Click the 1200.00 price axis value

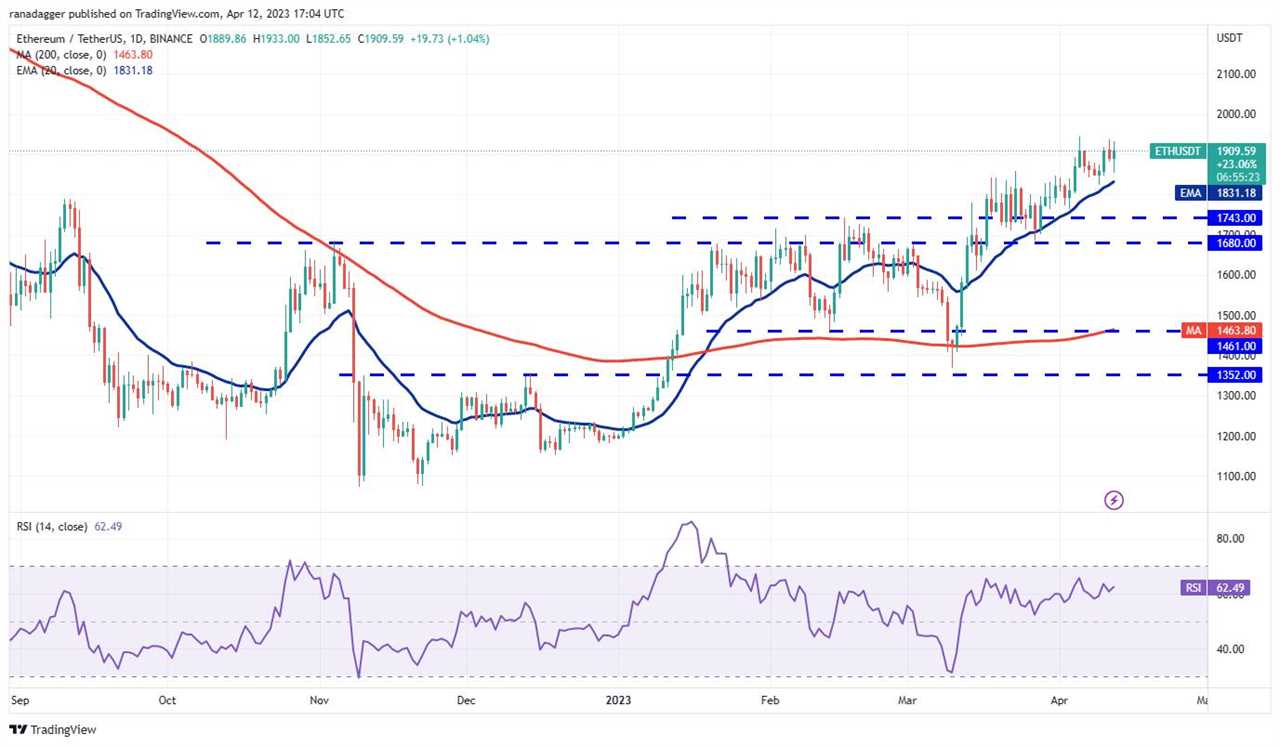(x=1237, y=437)
